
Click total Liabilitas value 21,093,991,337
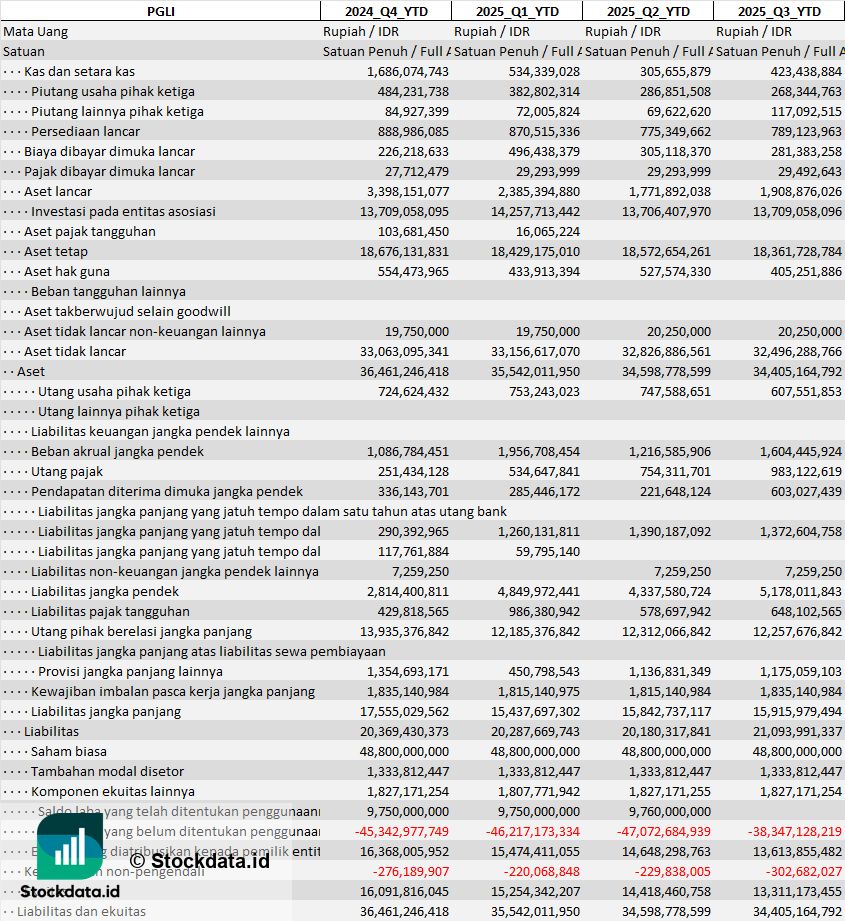pyautogui.click(x=797, y=730)
